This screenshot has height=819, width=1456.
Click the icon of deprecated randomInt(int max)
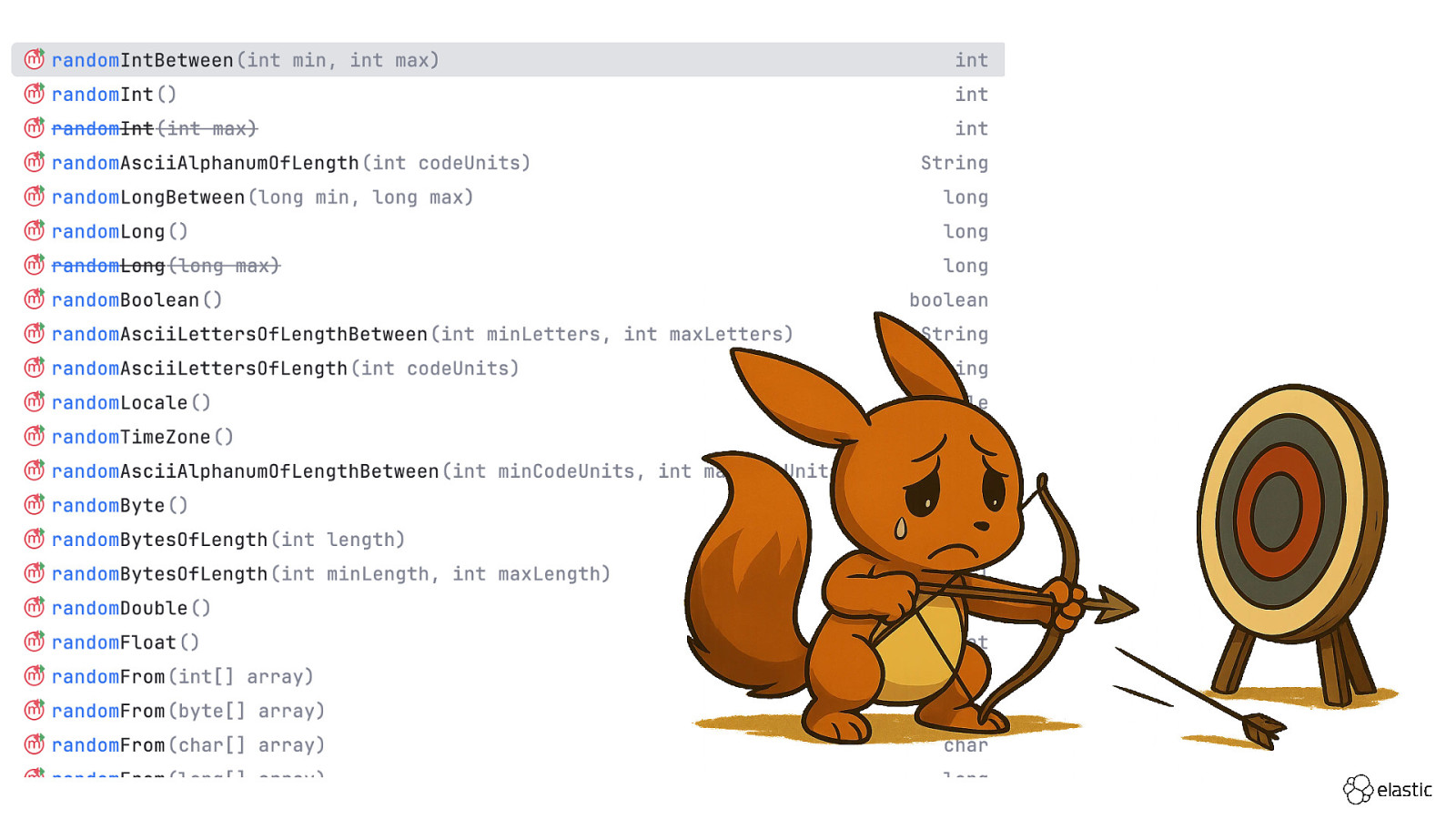35,127
